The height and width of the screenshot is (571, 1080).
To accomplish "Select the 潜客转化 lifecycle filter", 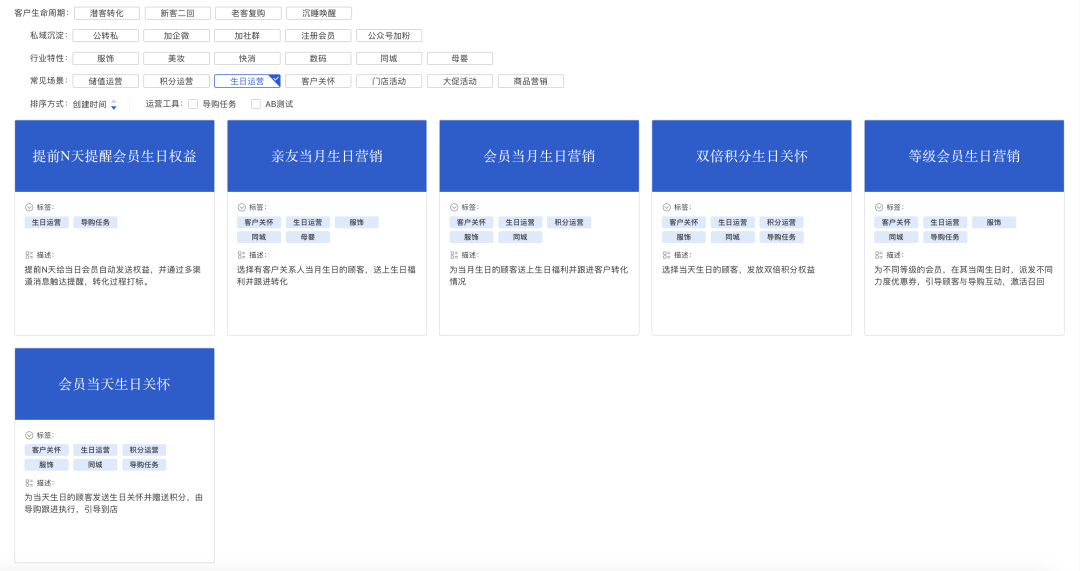I will (x=107, y=13).
